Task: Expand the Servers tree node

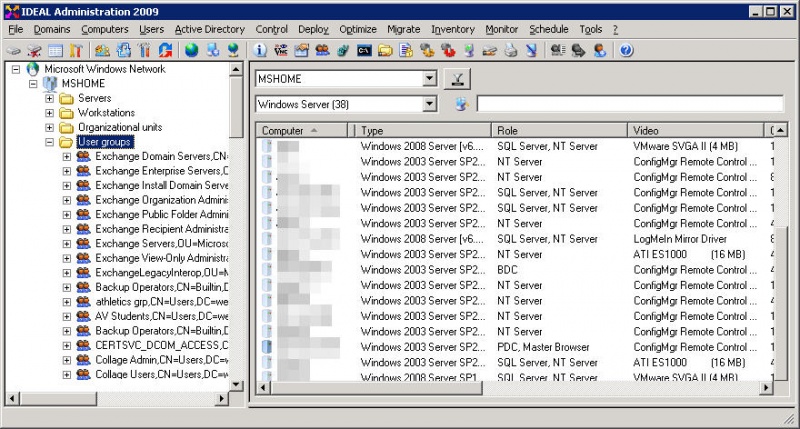Action: (50, 98)
